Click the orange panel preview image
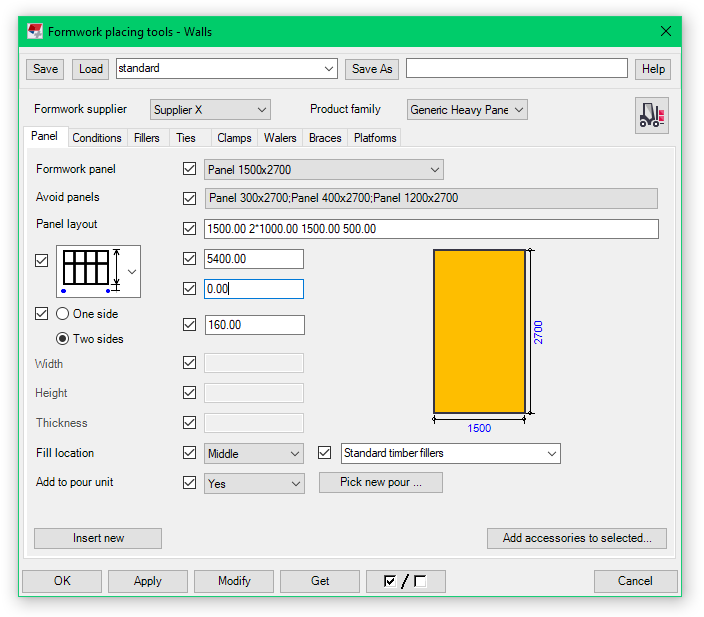 [479, 331]
